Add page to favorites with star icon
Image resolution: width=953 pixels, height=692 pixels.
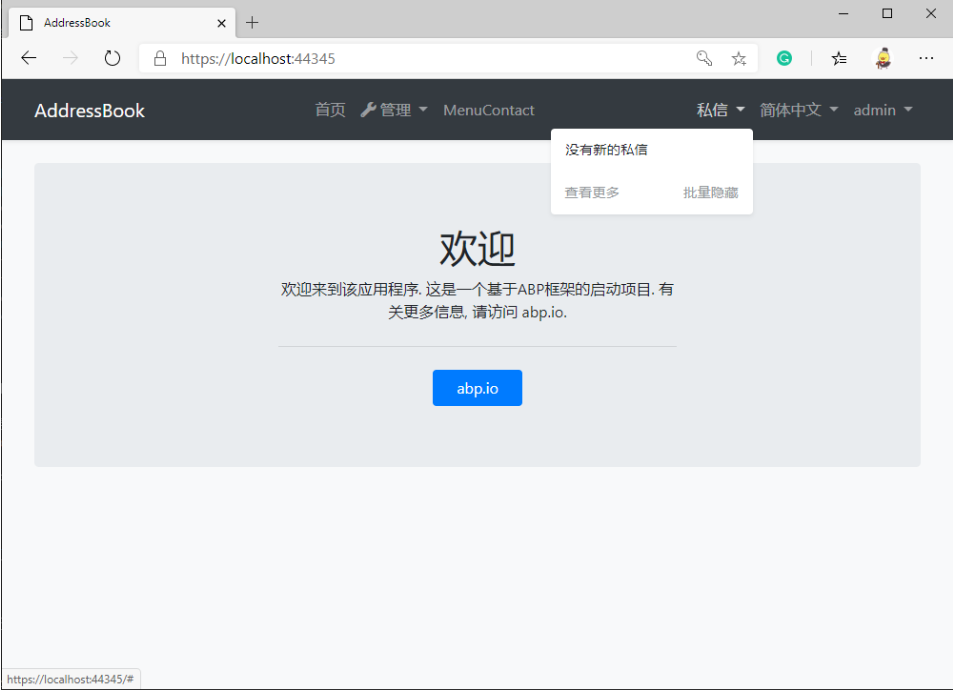point(738,58)
